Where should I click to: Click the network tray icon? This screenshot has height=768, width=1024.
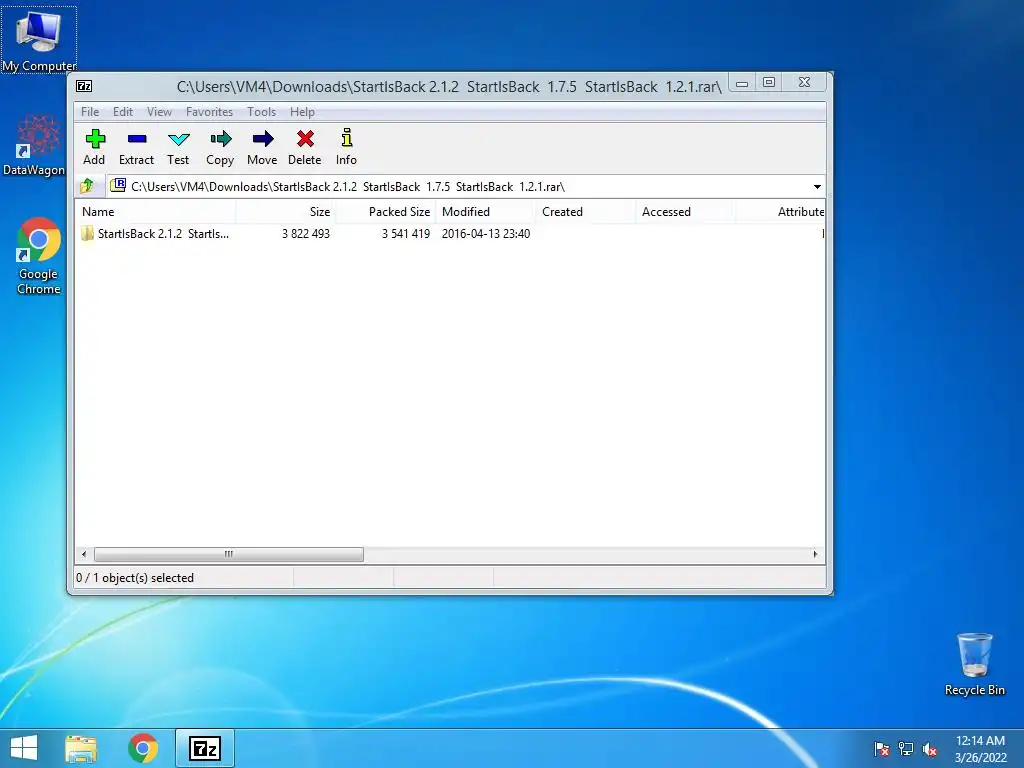906,749
